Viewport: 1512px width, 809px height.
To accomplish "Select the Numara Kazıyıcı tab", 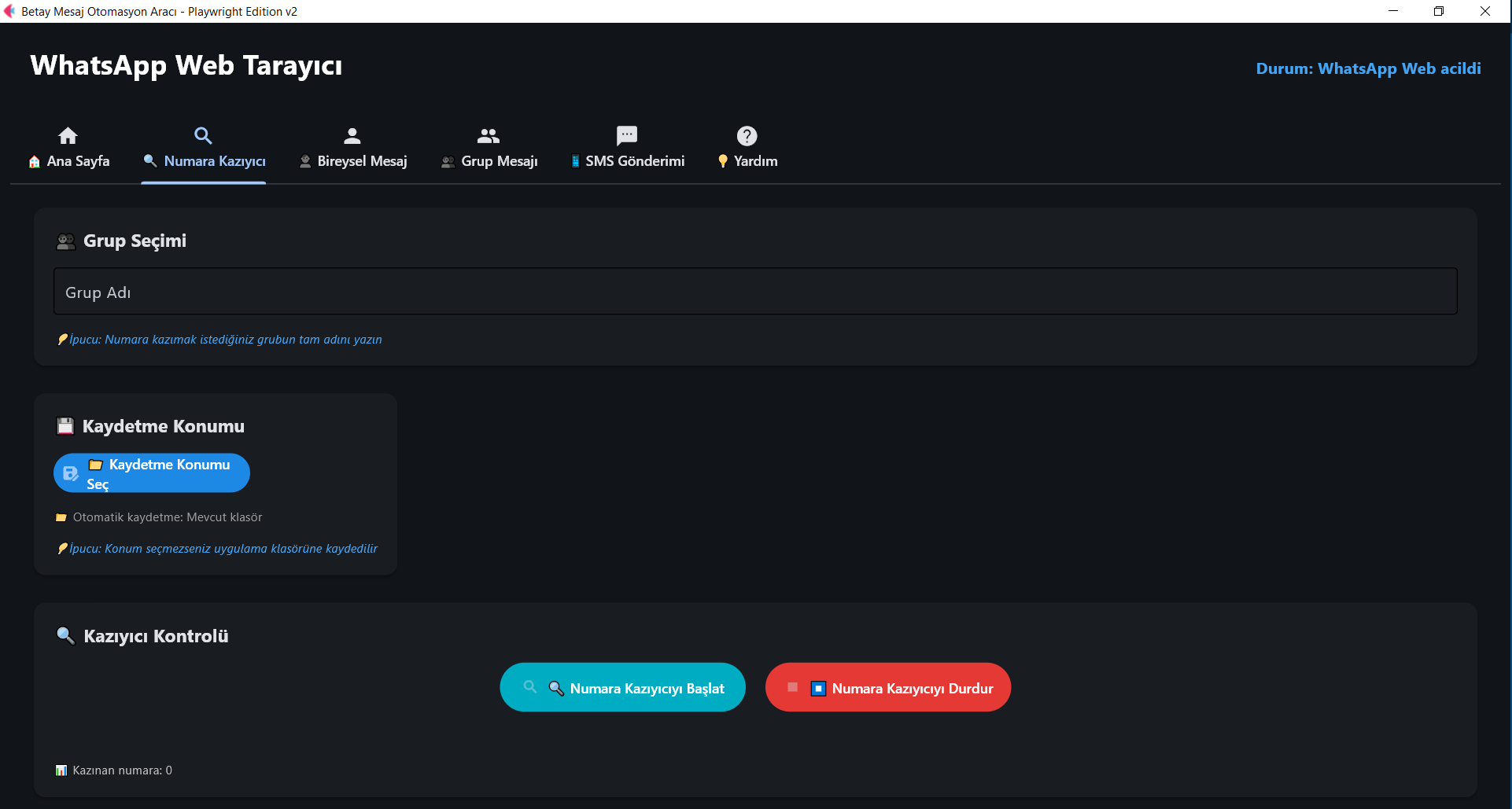I will tap(204, 148).
